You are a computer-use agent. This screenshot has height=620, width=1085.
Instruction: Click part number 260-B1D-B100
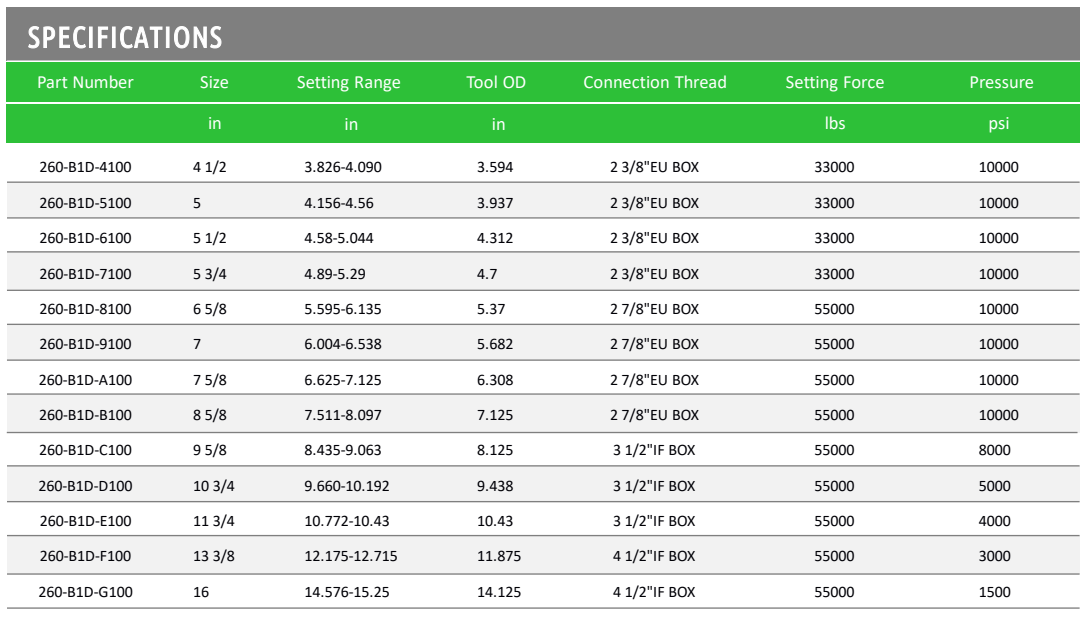point(85,415)
